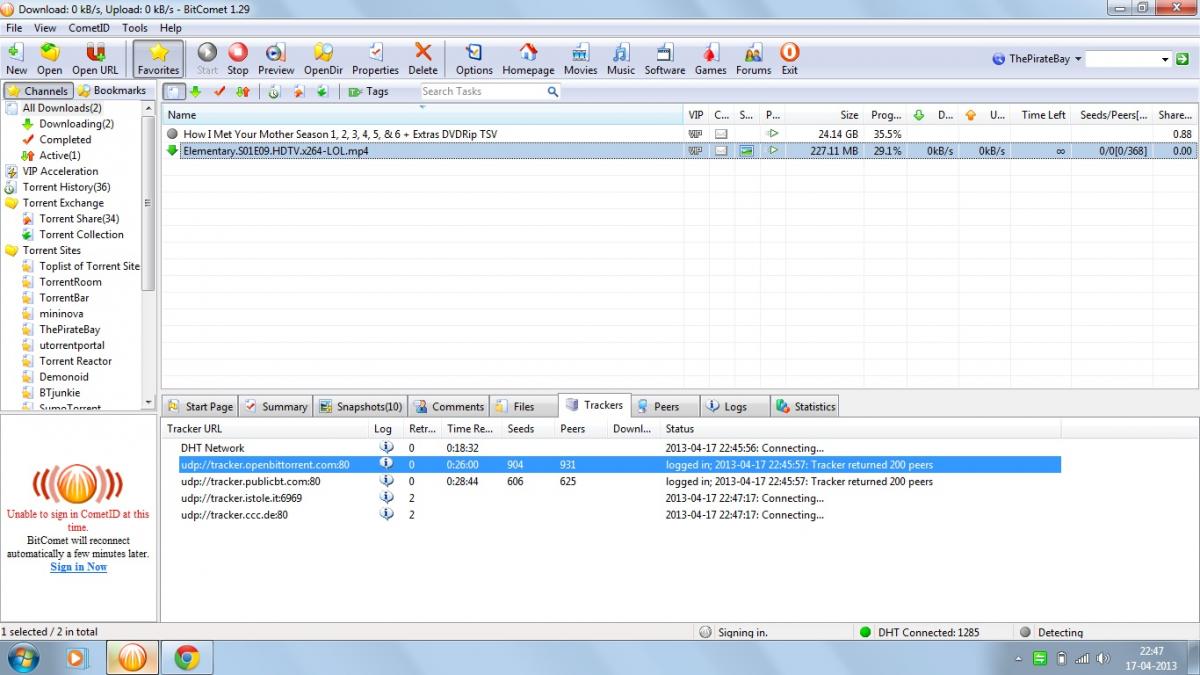Click the snapshot icon on Elementary row
The image size is (1200, 675).
(746, 151)
